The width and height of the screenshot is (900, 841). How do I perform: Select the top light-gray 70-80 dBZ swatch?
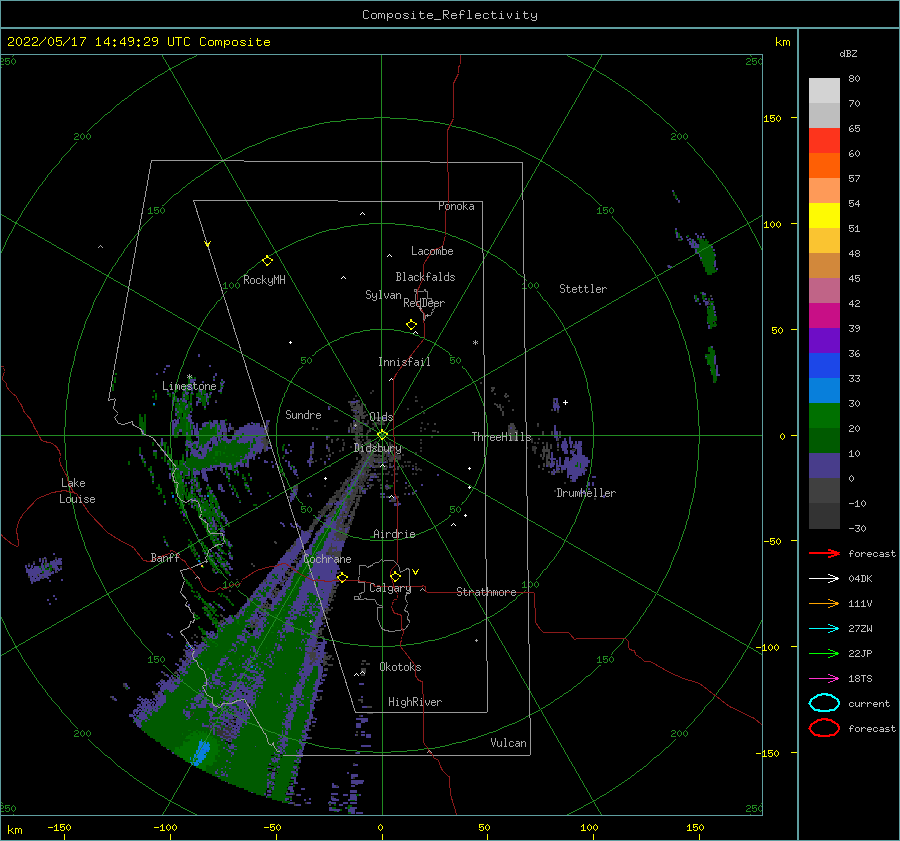pyautogui.click(x=824, y=91)
